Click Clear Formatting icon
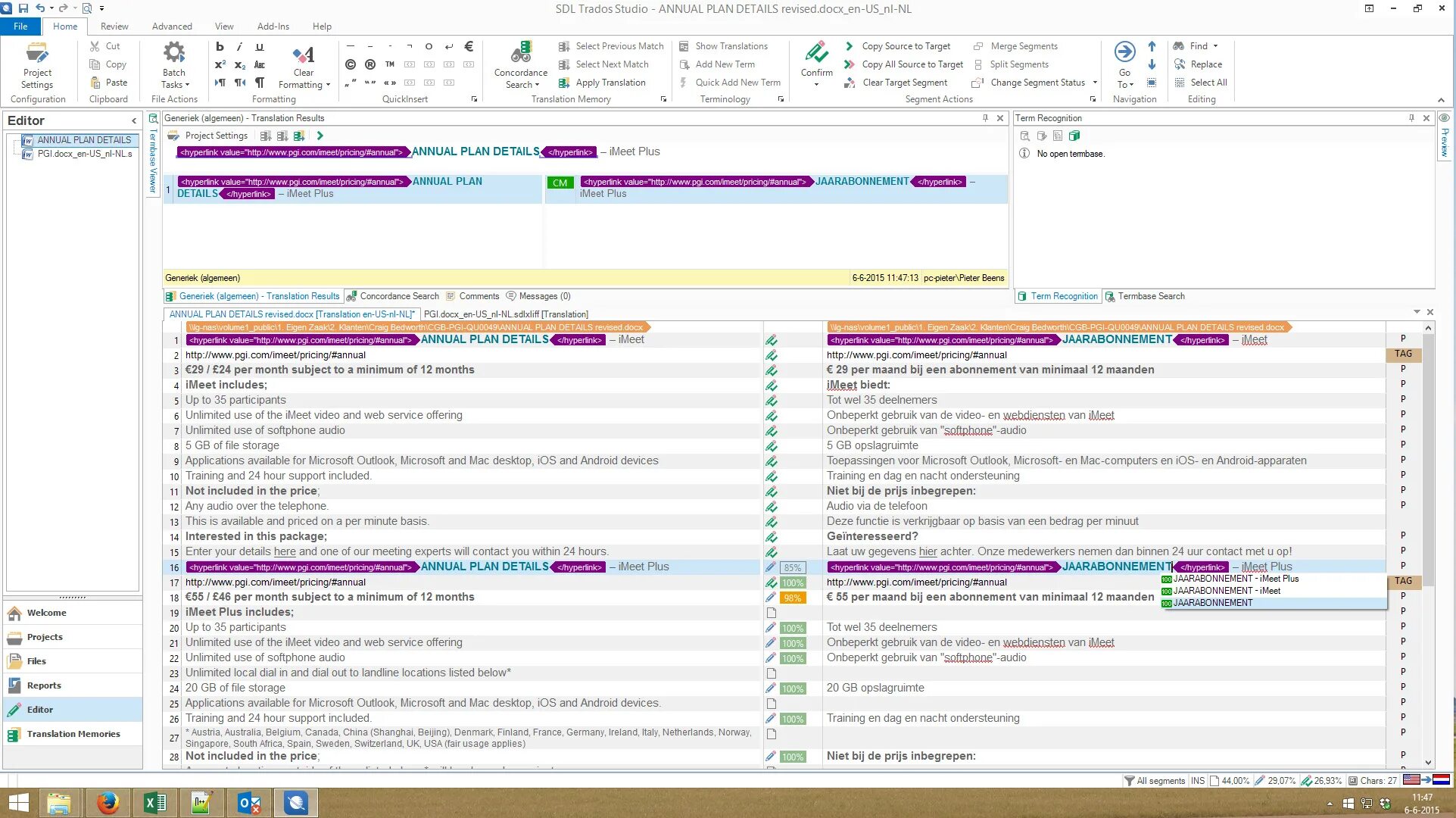 pyautogui.click(x=304, y=55)
